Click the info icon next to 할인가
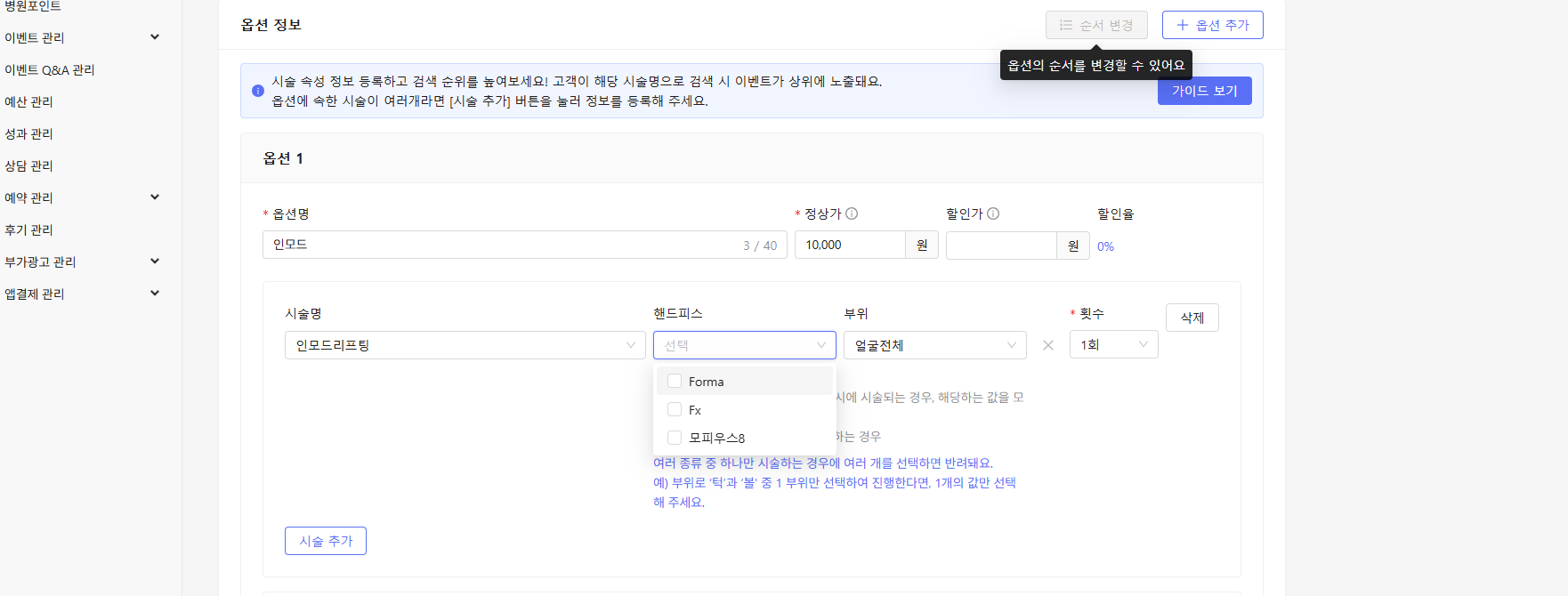This screenshot has width=1568, height=596. click(x=993, y=213)
